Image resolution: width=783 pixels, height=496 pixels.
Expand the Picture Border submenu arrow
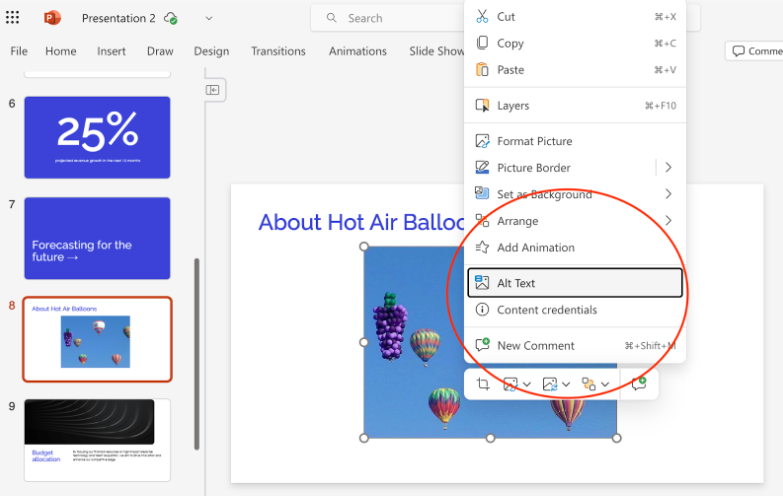(x=669, y=167)
